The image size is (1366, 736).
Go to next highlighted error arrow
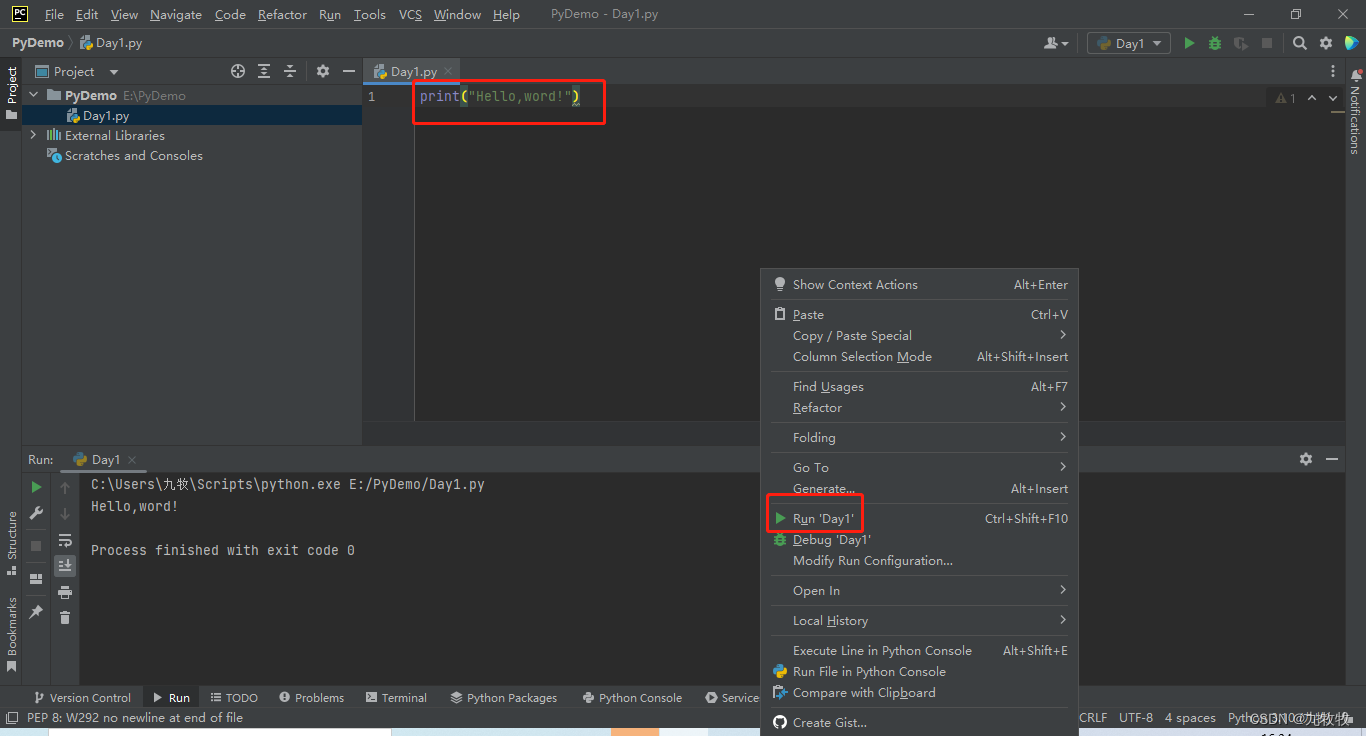(x=1333, y=98)
